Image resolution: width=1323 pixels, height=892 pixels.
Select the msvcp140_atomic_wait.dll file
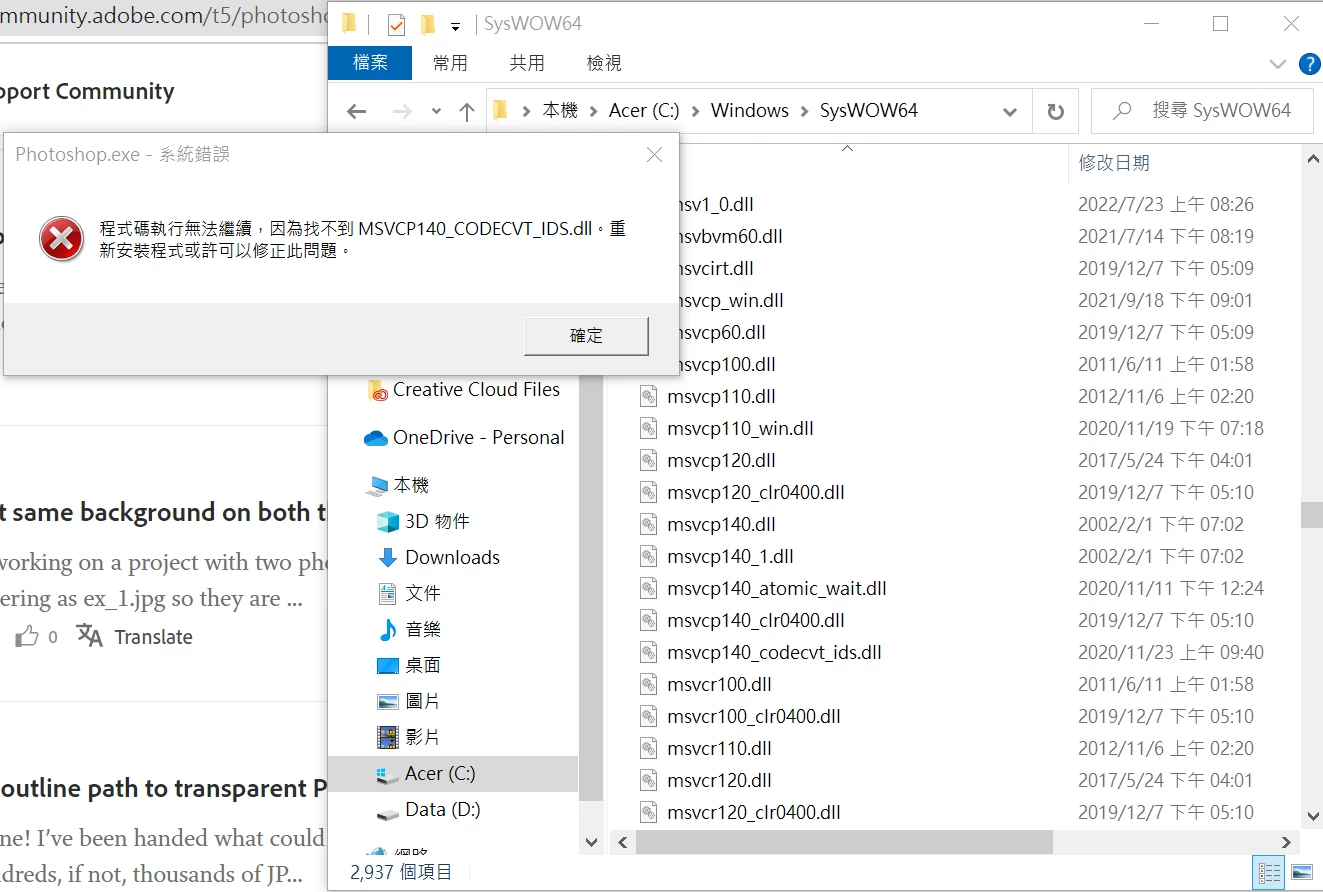[777, 589]
